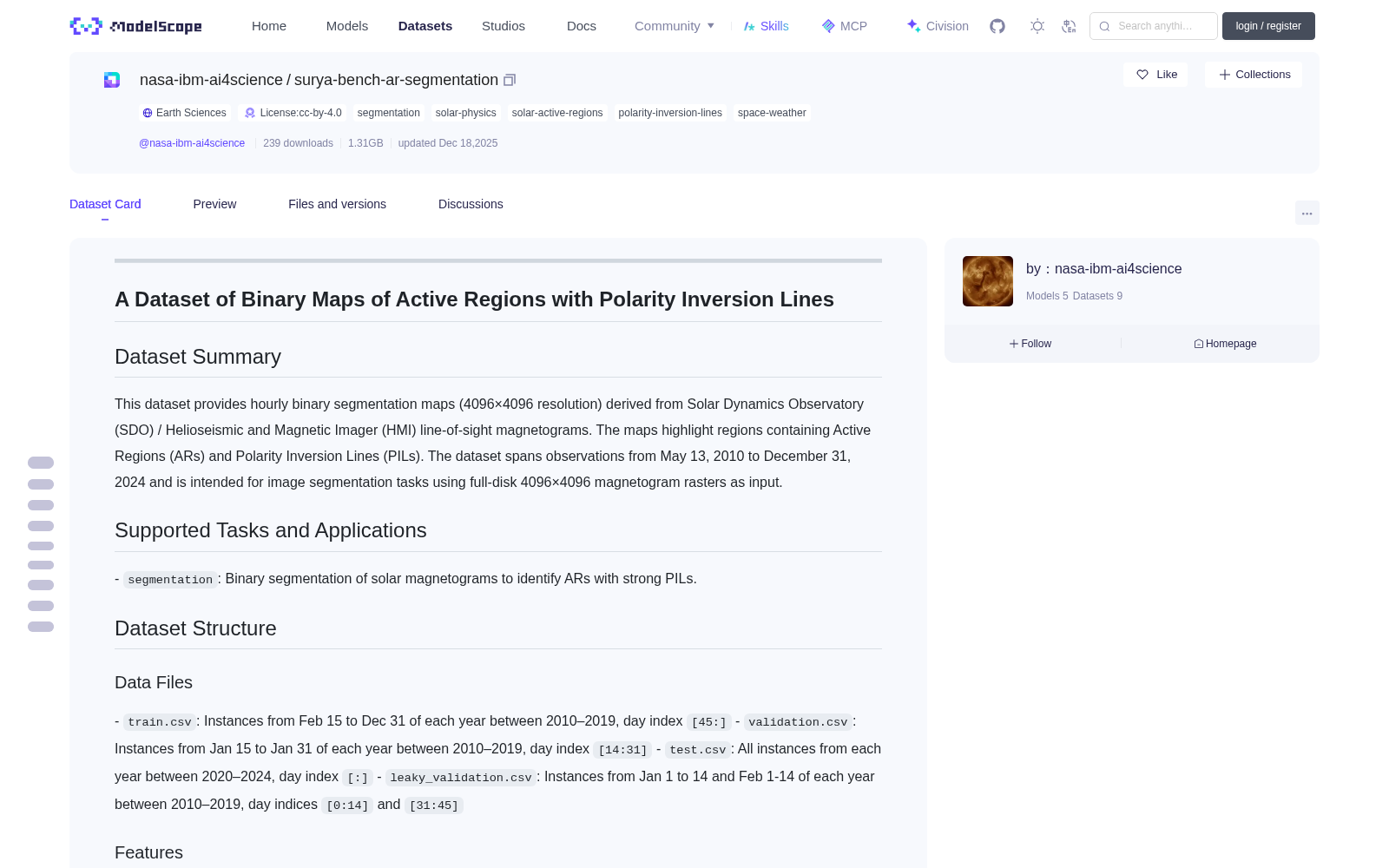Like this dataset with heart button
Screen dimensions: 1389x868
(x=1156, y=75)
